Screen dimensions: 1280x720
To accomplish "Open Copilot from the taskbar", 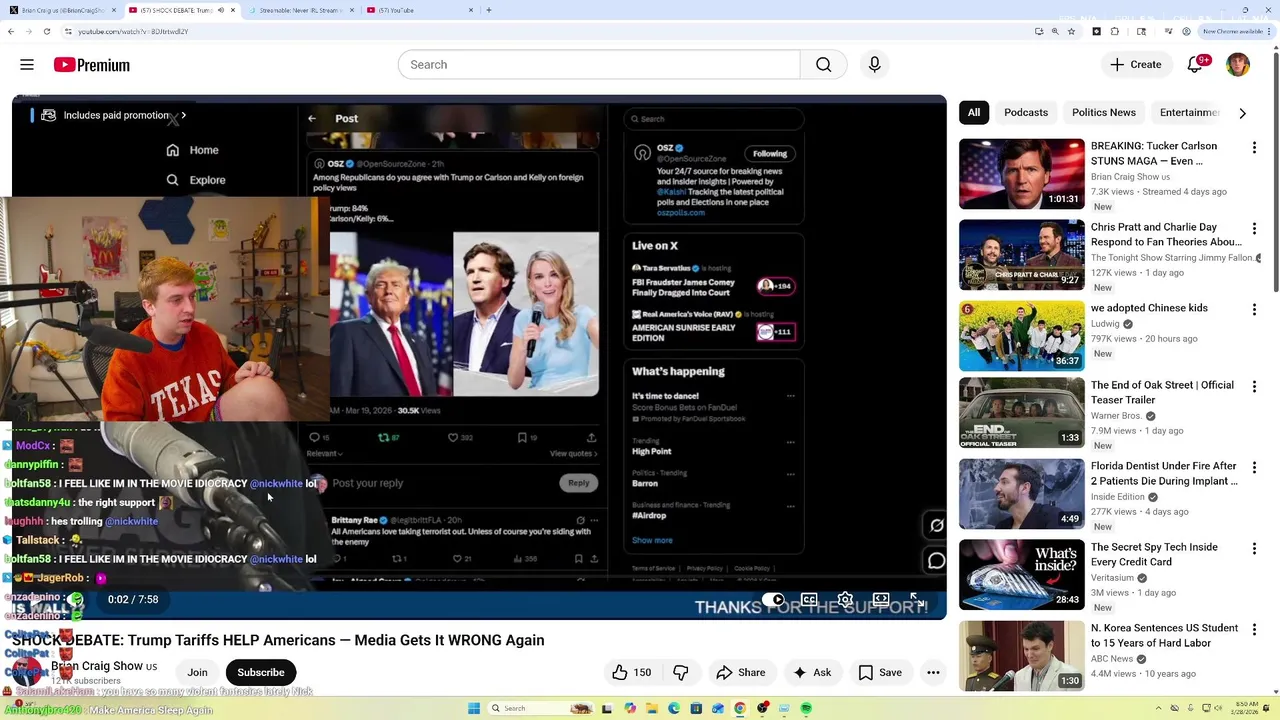I will [630, 708].
